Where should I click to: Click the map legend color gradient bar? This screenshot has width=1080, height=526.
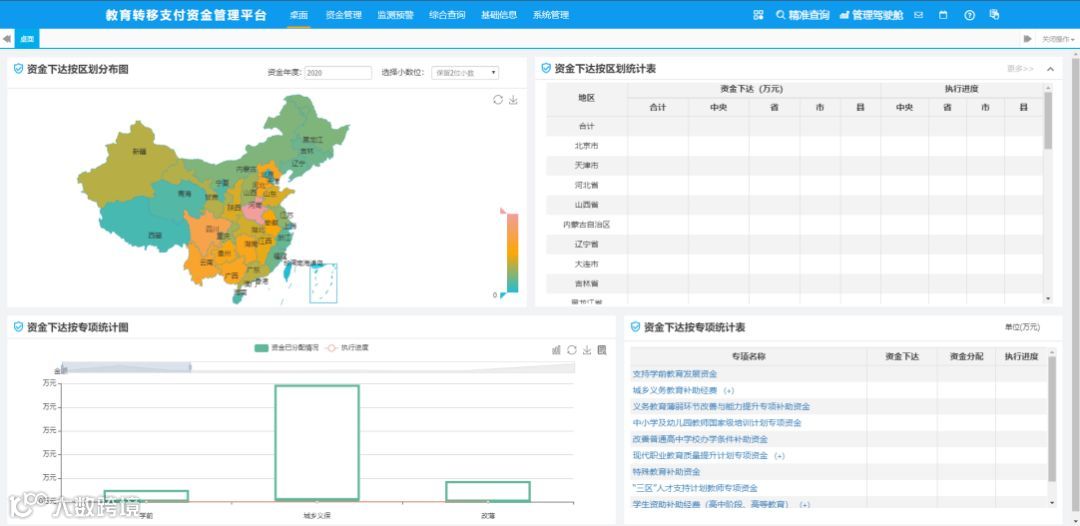512,253
